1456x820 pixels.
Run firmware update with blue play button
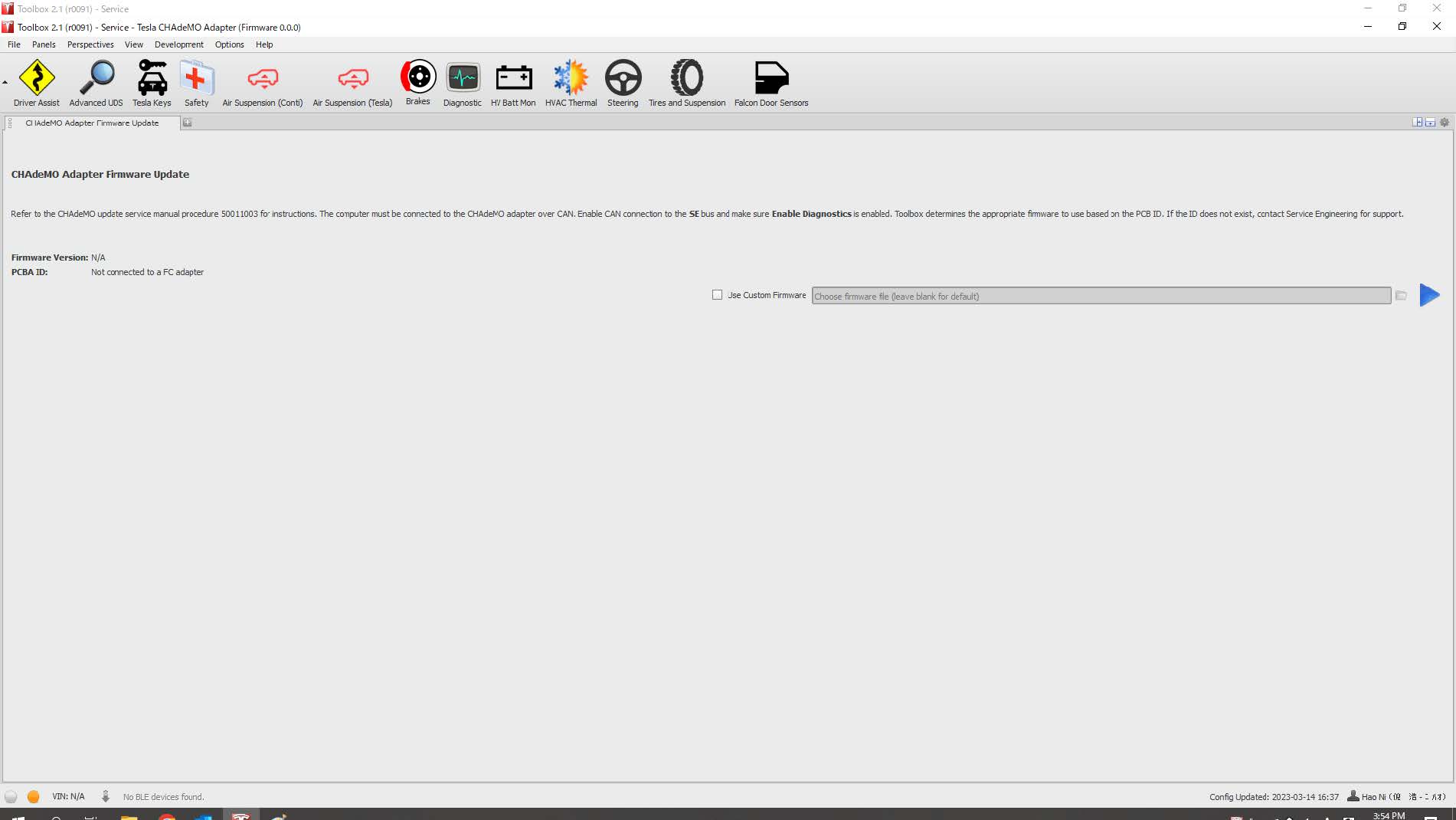(x=1429, y=295)
